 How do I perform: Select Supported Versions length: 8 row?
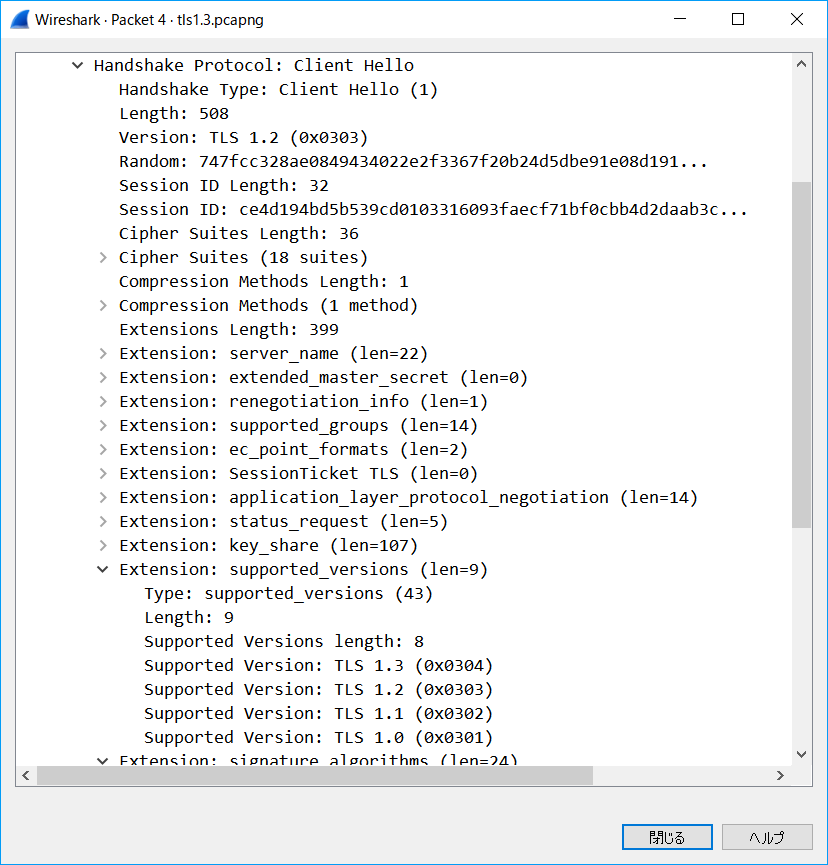[284, 642]
